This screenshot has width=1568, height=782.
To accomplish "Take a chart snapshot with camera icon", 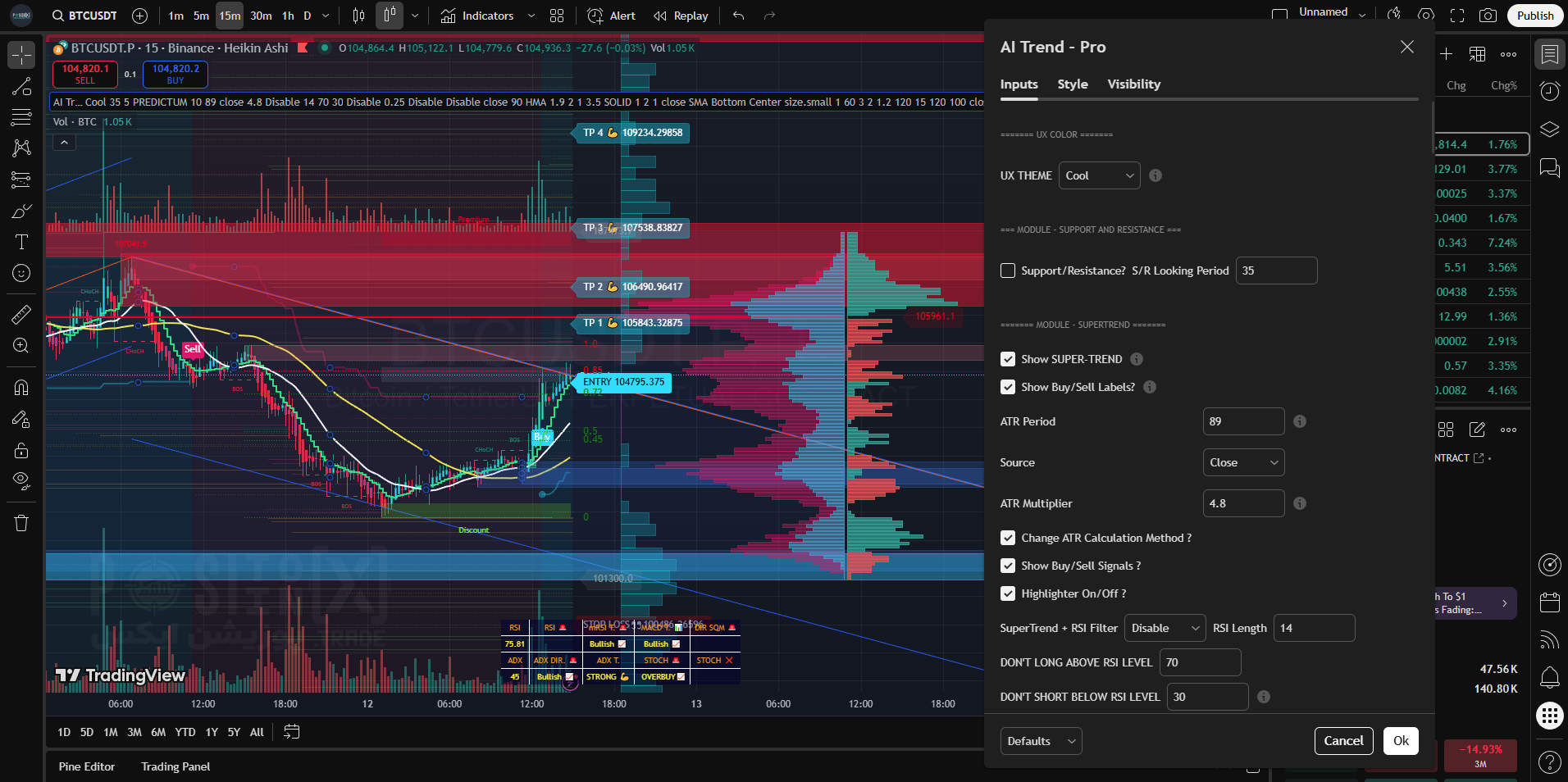I will pyautogui.click(x=1488, y=16).
